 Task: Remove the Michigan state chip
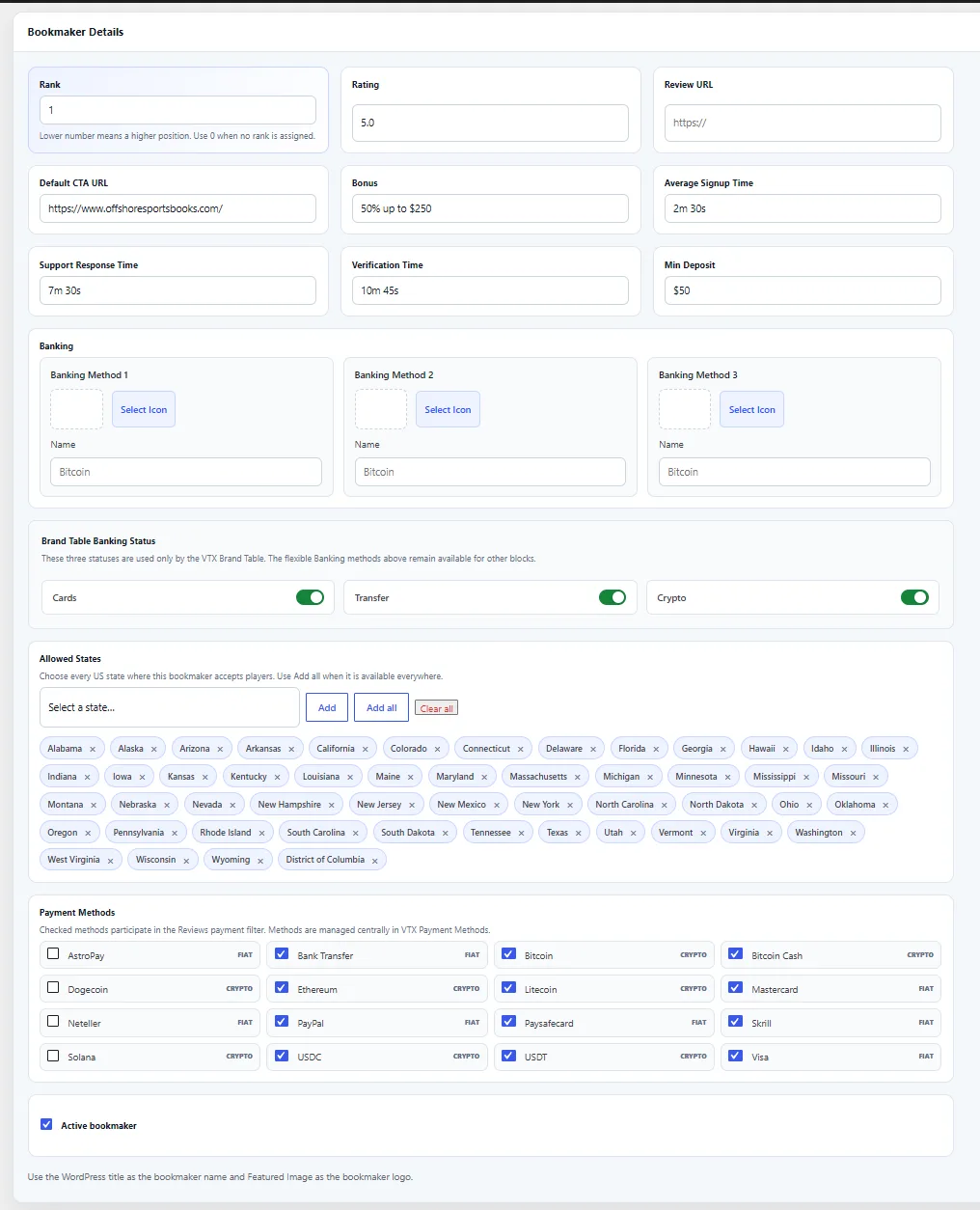click(x=650, y=778)
